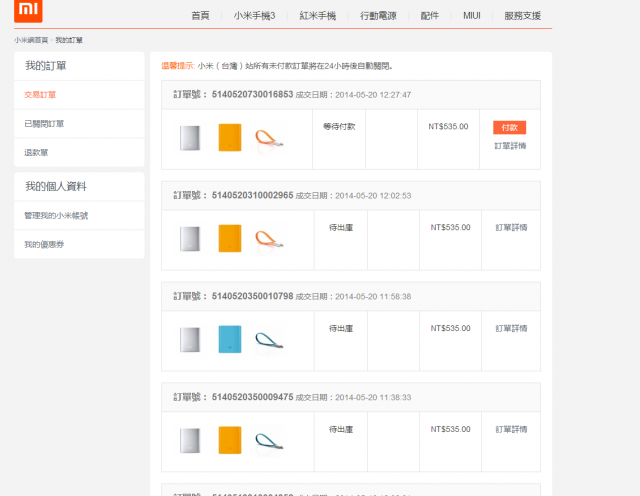Click NT$535.00 price of order 5140520730016853
The image size is (640, 496).
pyautogui.click(x=448, y=127)
